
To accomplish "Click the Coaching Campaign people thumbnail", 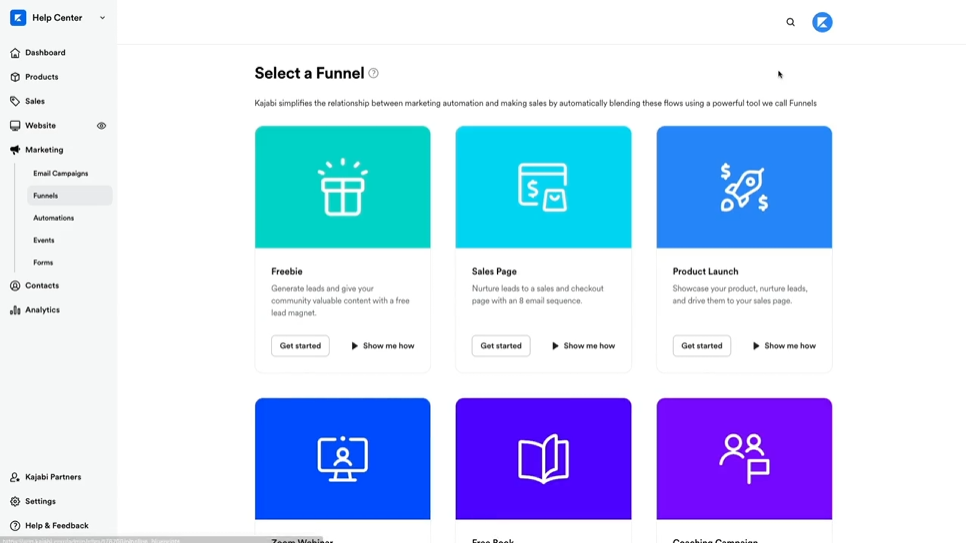I will (744, 459).
